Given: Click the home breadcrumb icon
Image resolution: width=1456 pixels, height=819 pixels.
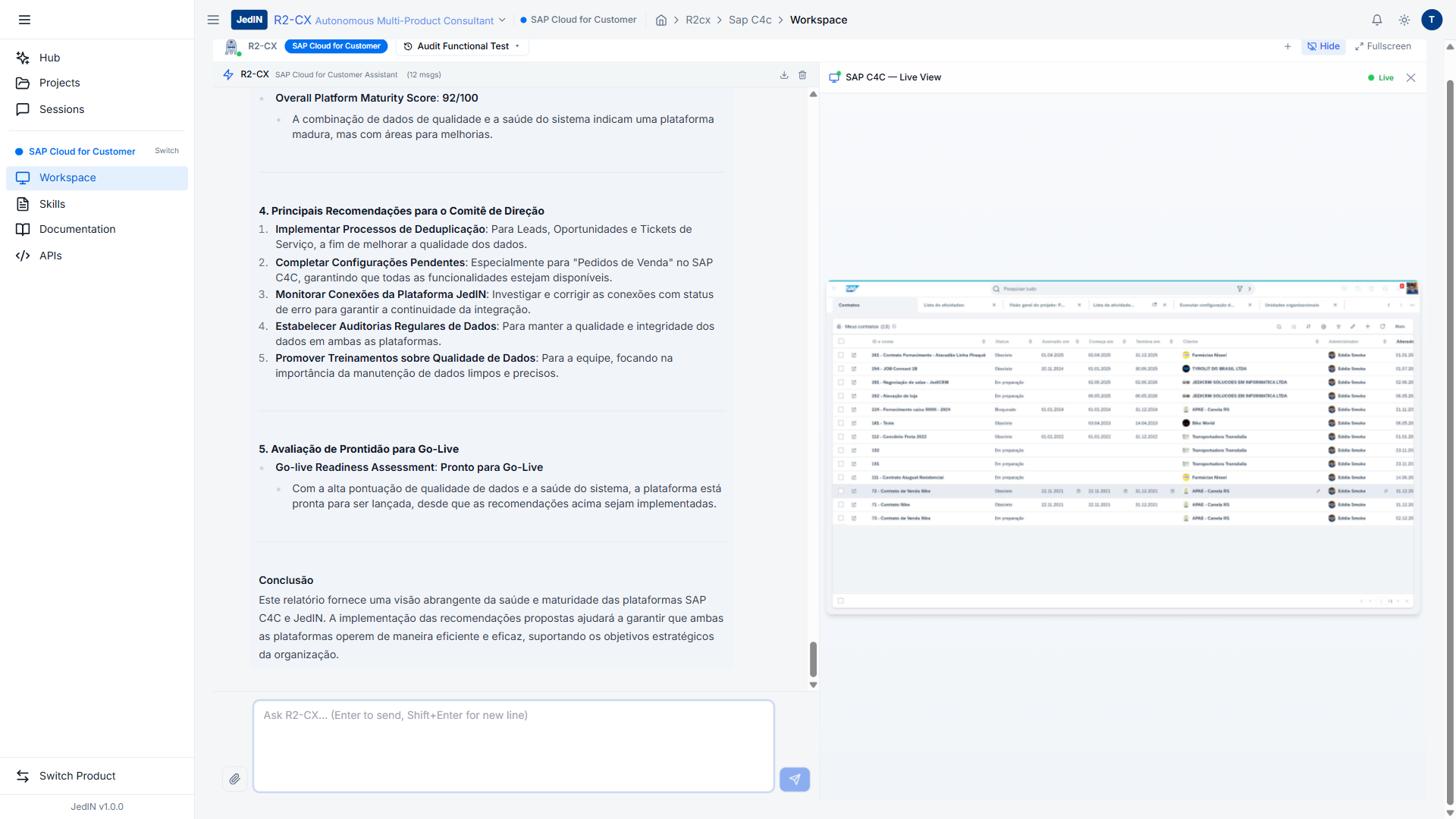Looking at the screenshot, I should [661, 20].
